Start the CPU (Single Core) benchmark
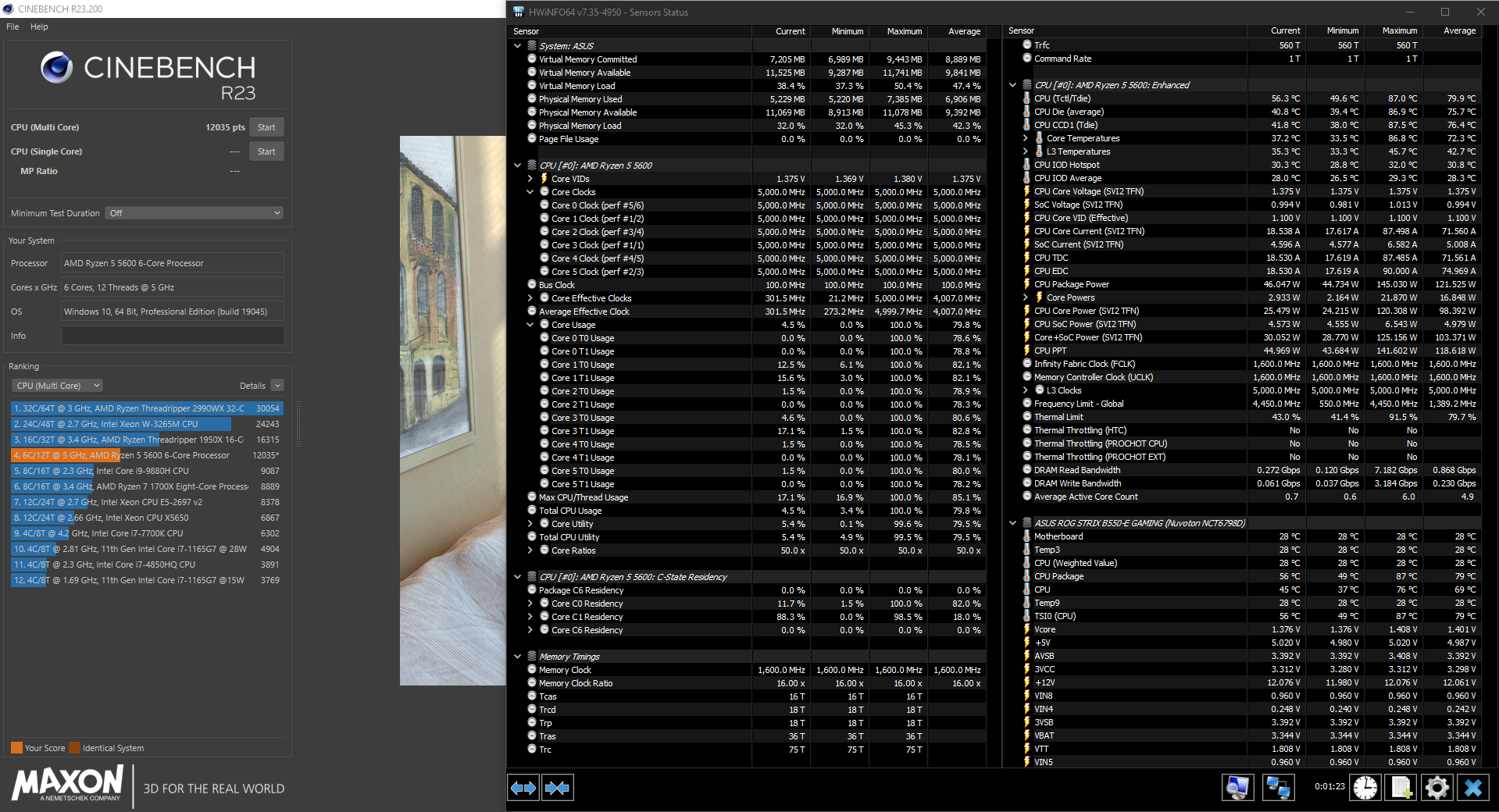This screenshot has width=1499, height=812. click(x=266, y=151)
